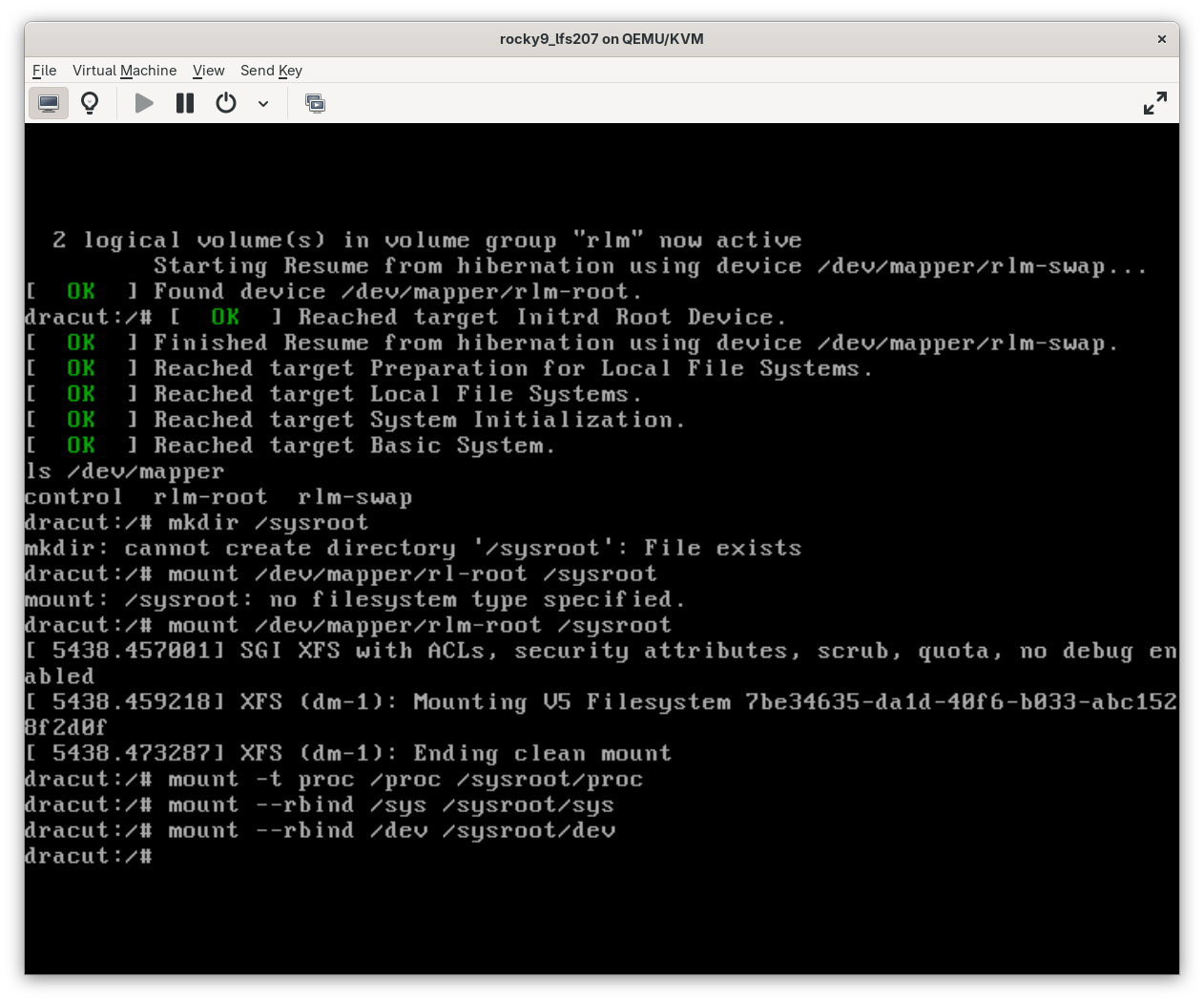The image size is (1204, 1002).
Task: Show the graphical console view
Action: [49, 103]
